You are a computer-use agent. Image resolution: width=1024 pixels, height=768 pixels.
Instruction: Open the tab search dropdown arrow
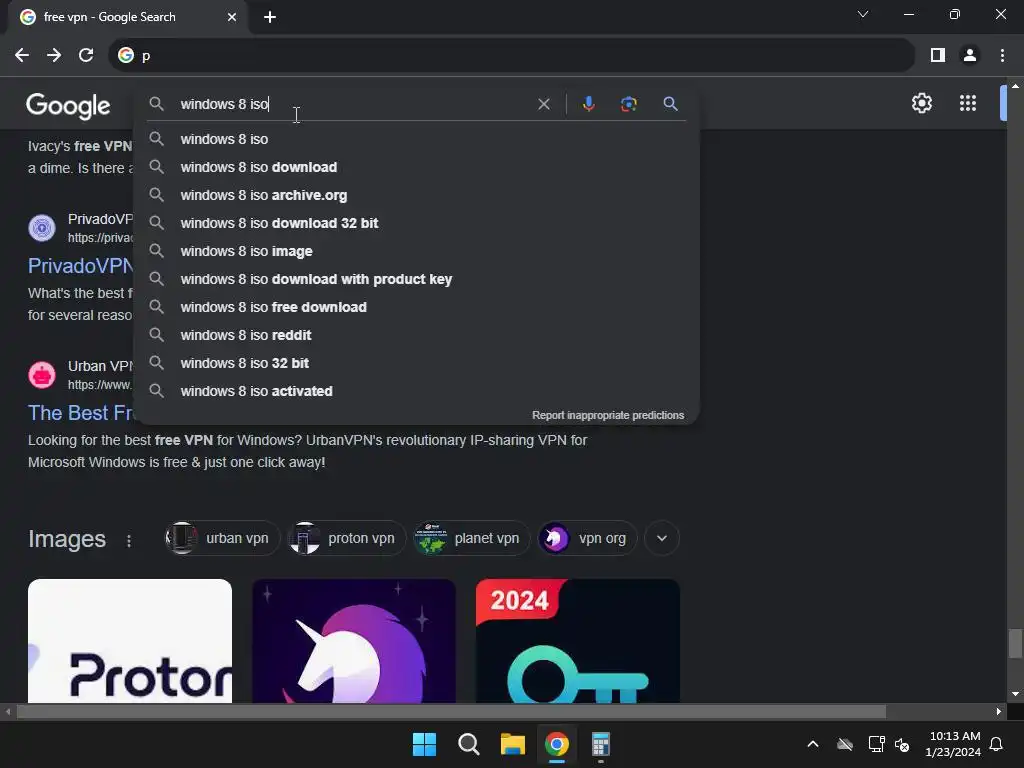point(863,14)
